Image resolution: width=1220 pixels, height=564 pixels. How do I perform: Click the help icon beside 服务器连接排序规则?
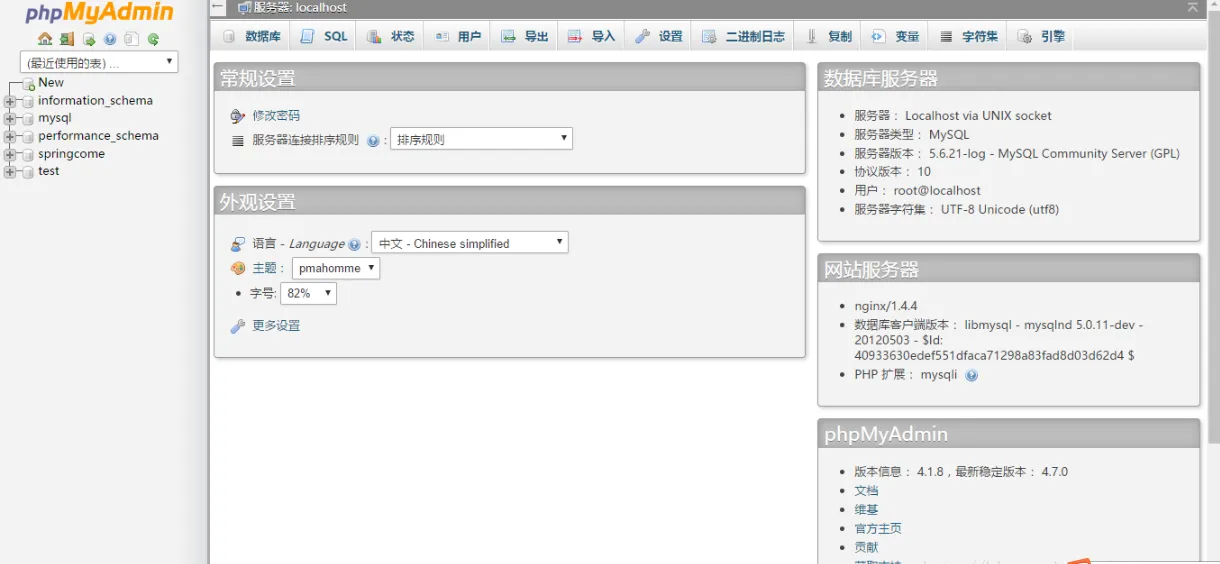373,141
